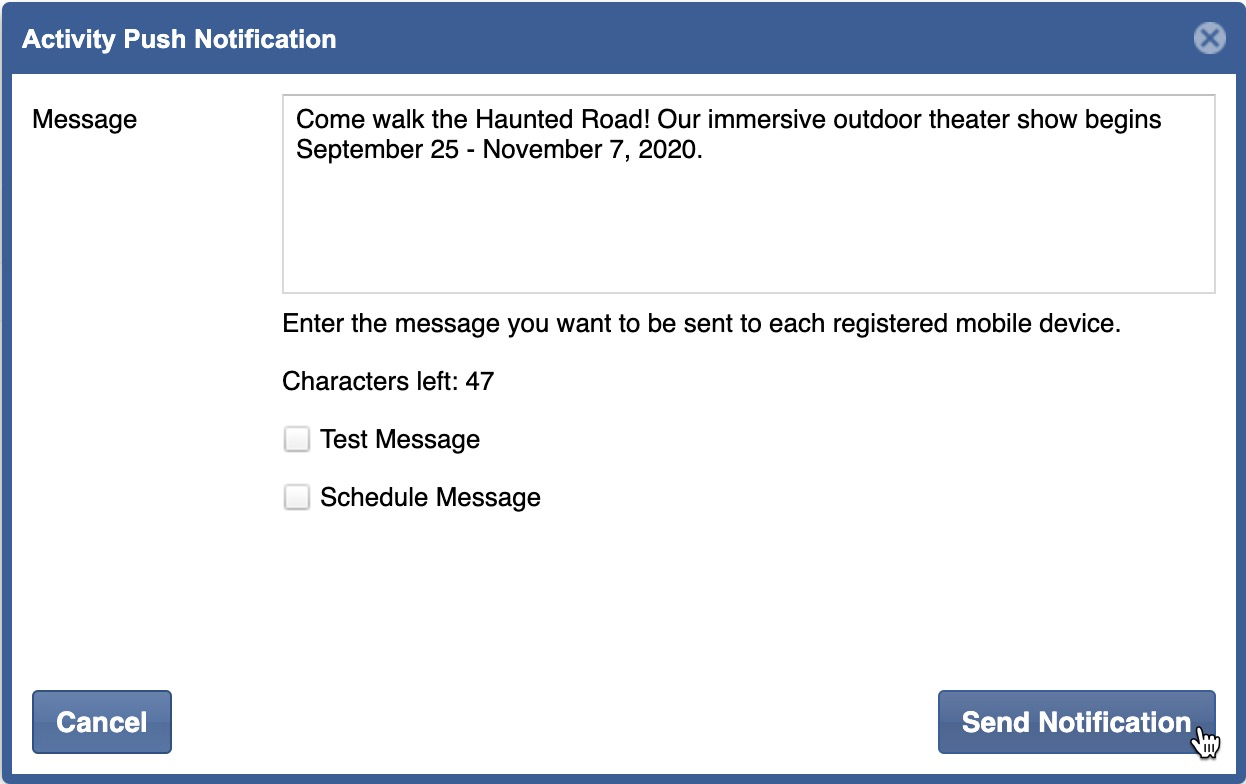The height and width of the screenshot is (784, 1246).
Task: Close the Activity Push Notification dialog
Action: [1209, 39]
